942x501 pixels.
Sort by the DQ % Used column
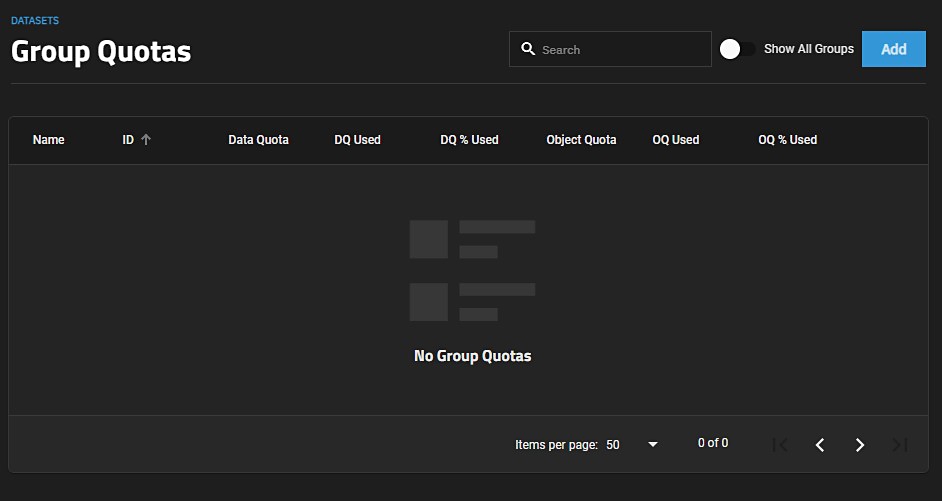(469, 140)
